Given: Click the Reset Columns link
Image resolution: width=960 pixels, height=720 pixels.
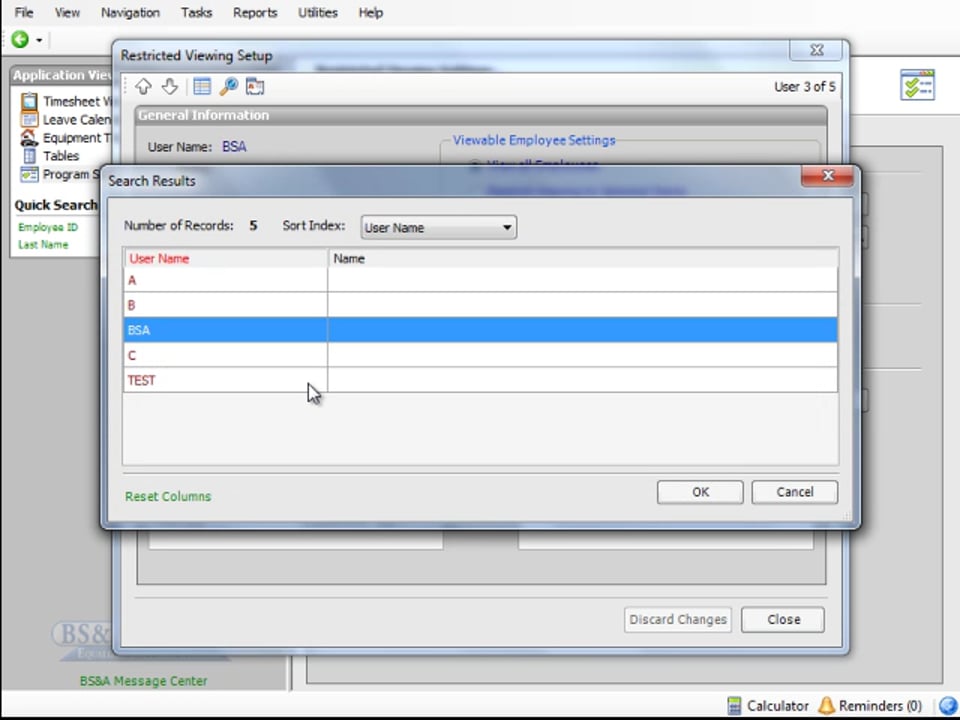Looking at the screenshot, I should [x=168, y=497].
